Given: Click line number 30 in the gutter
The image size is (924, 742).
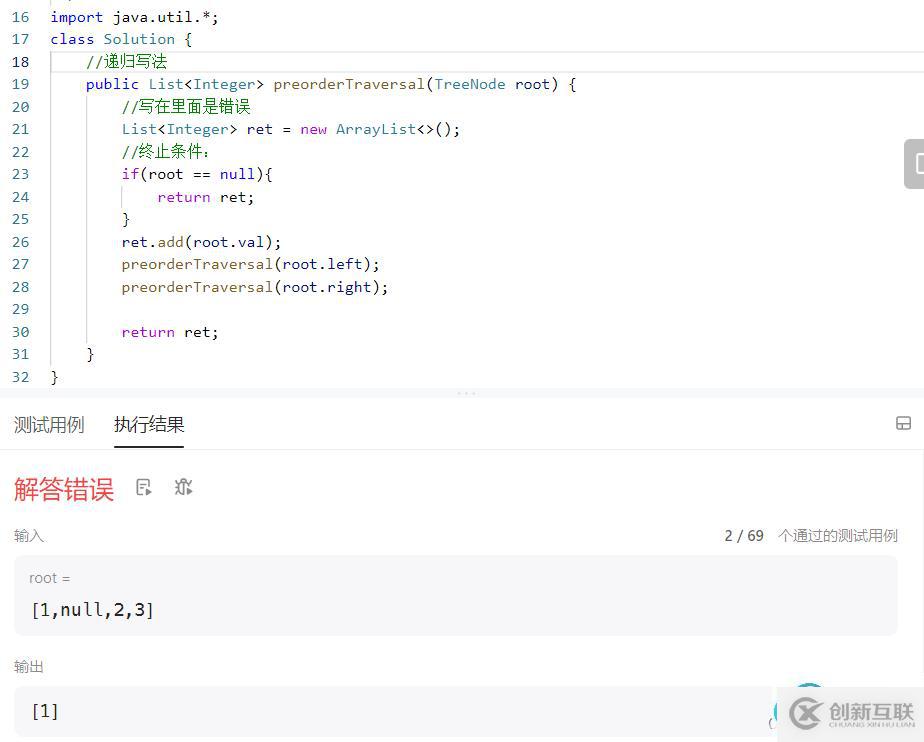Looking at the screenshot, I should tap(20, 332).
